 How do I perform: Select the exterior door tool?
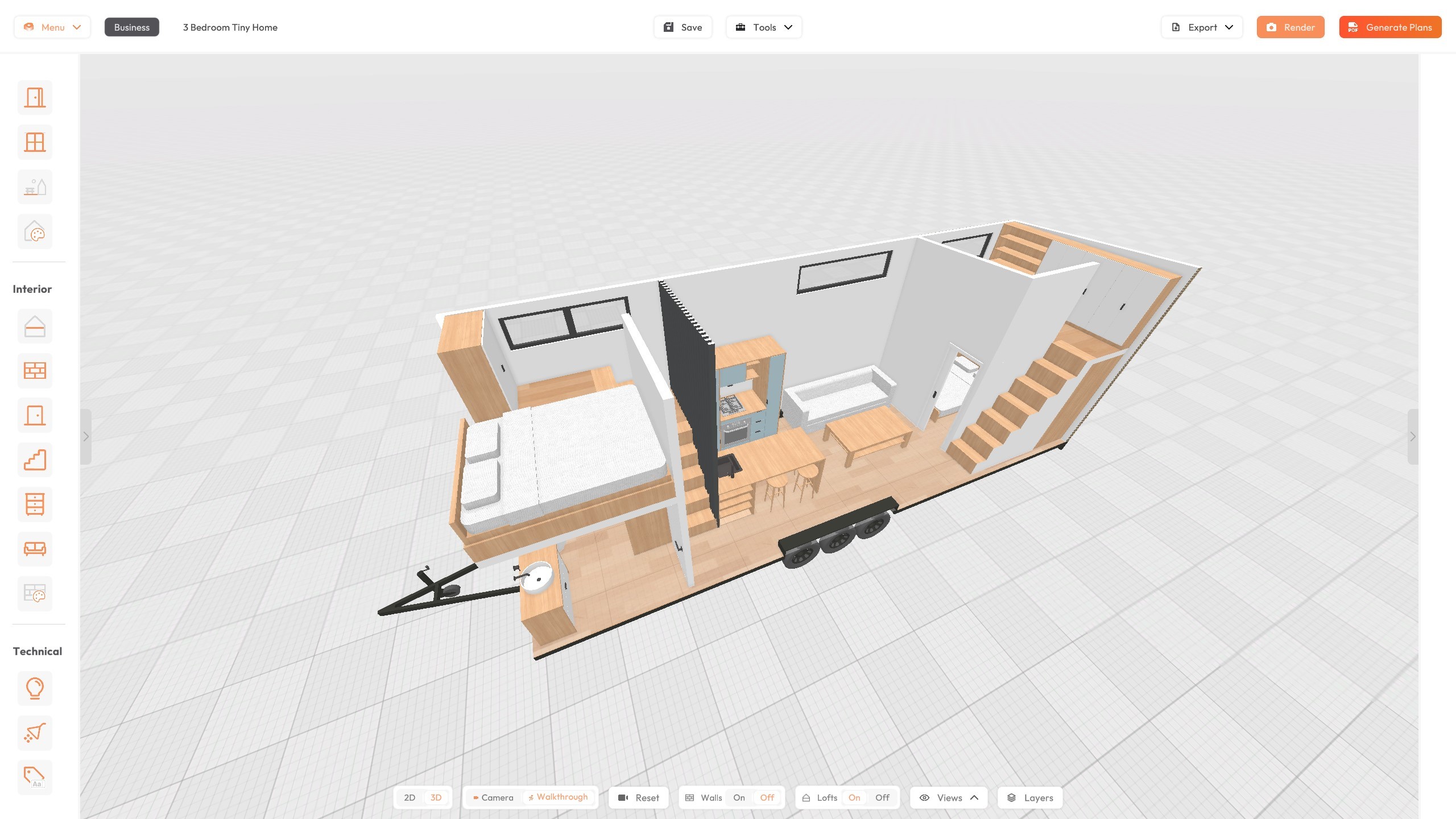point(35,97)
